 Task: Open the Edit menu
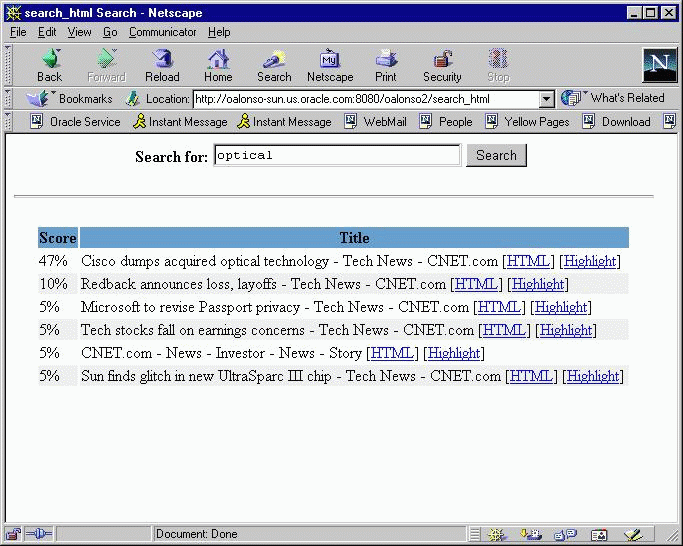pyautogui.click(x=47, y=32)
